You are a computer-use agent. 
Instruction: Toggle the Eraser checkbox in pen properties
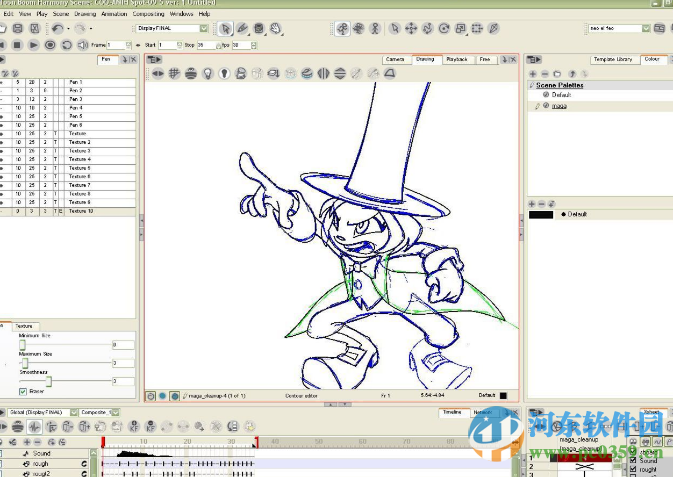pos(23,392)
